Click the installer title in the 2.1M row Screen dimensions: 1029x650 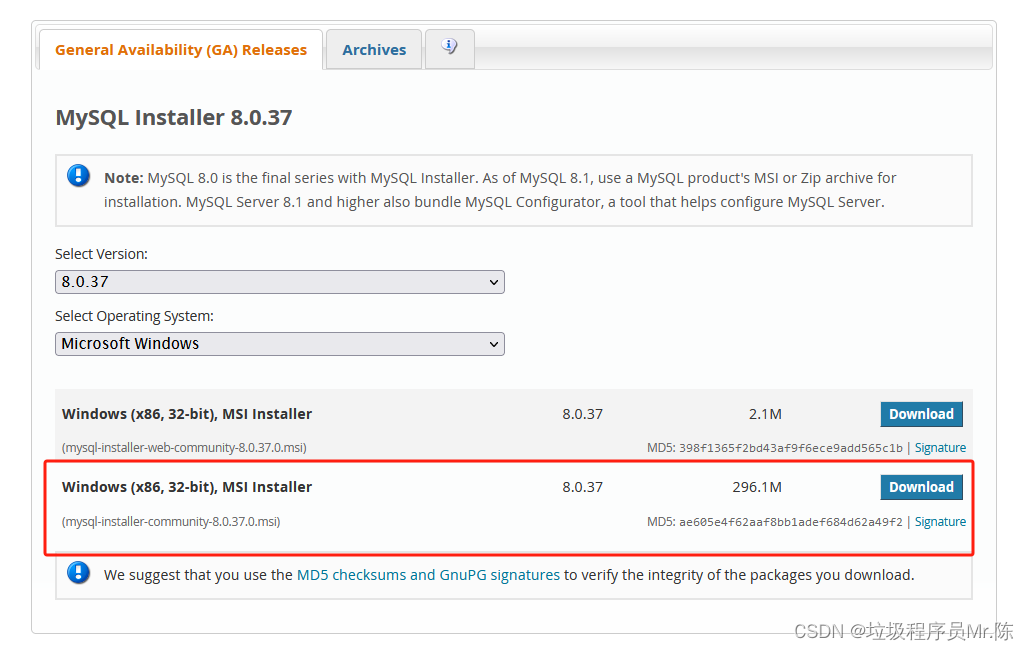pos(187,414)
